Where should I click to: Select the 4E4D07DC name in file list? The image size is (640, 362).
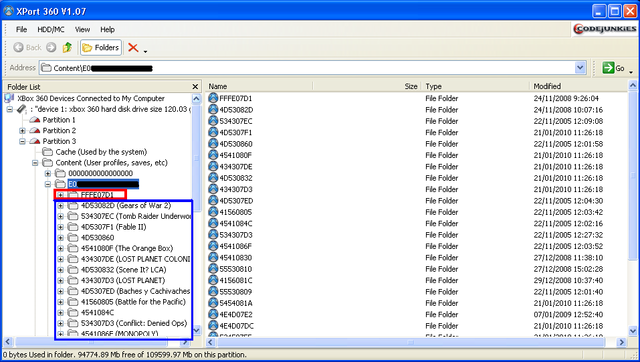[236, 326]
